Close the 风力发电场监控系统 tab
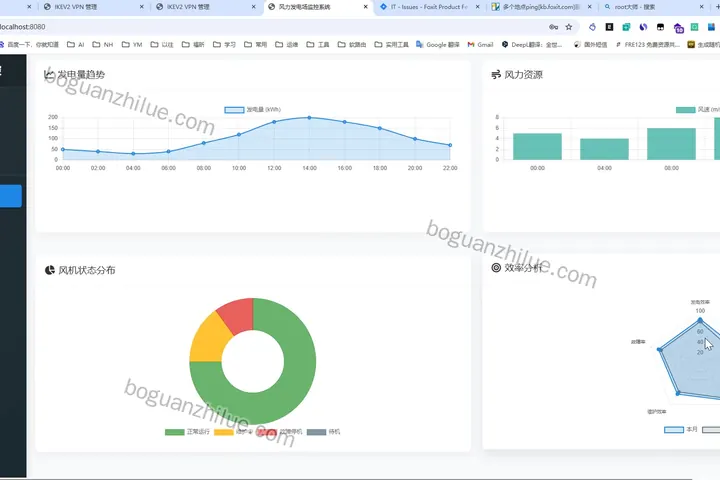 [x=366, y=7]
